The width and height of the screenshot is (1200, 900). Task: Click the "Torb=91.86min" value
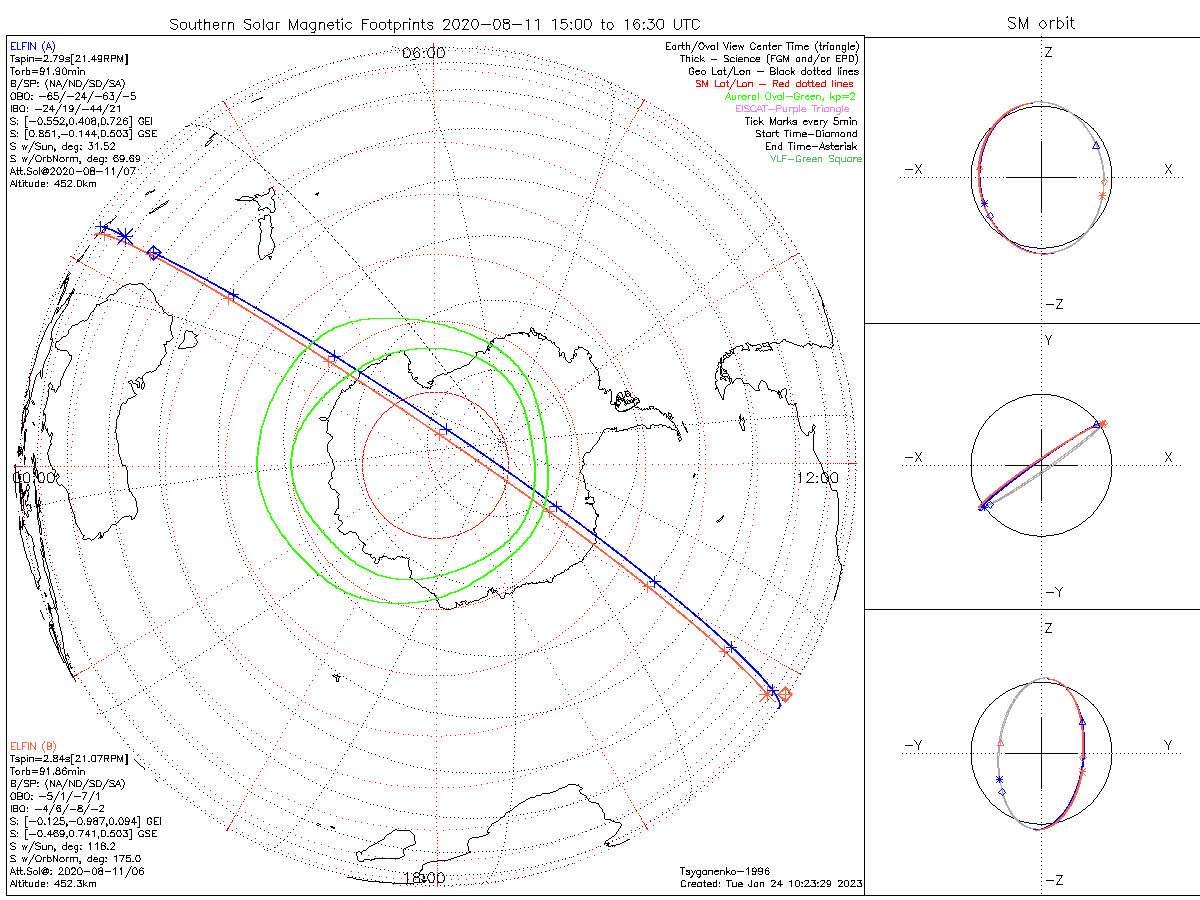pyautogui.click(x=46, y=772)
